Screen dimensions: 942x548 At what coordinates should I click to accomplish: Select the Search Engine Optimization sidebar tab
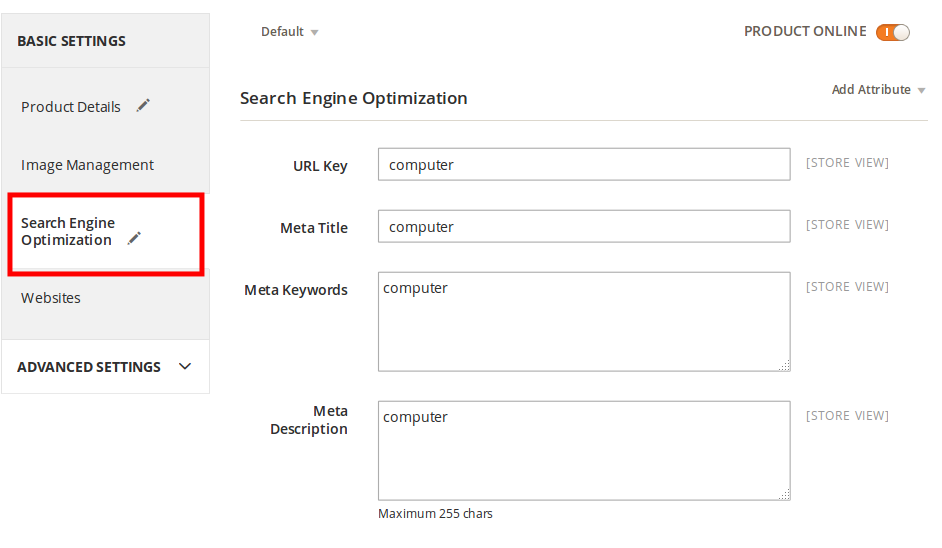coord(68,231)
